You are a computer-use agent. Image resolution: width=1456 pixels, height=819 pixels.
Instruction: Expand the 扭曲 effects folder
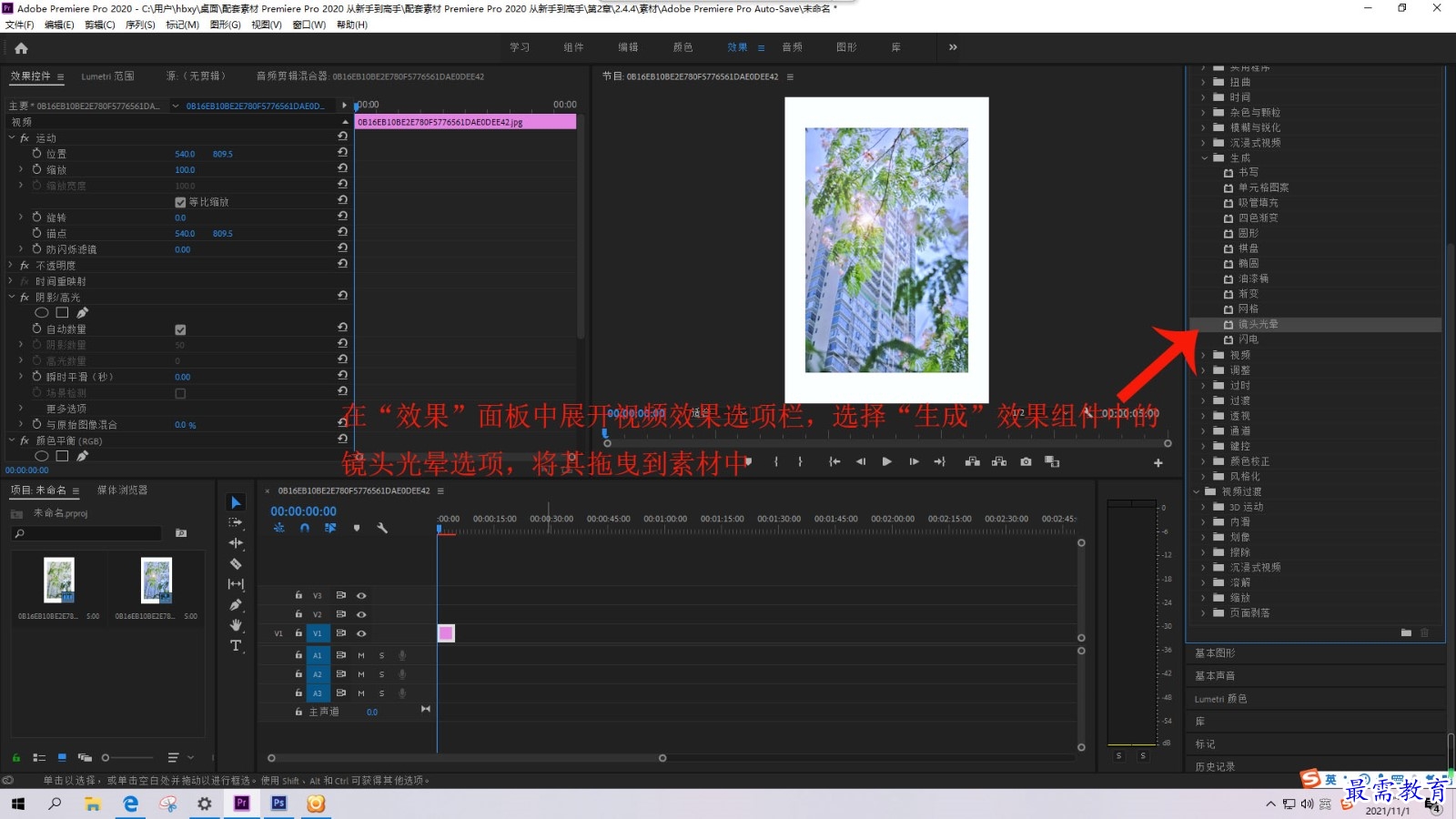click(1204, 83)
